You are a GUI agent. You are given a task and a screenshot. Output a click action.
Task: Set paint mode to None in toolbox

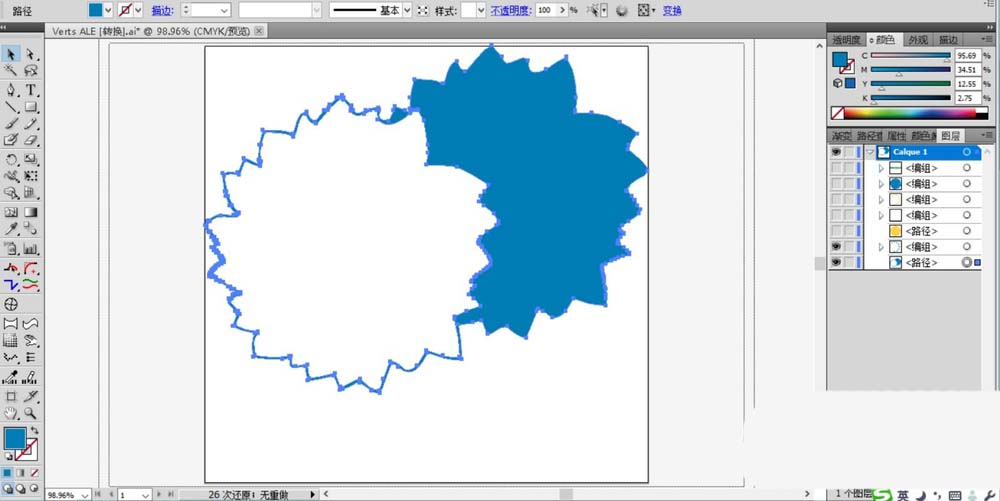click(x=34, y=473)
